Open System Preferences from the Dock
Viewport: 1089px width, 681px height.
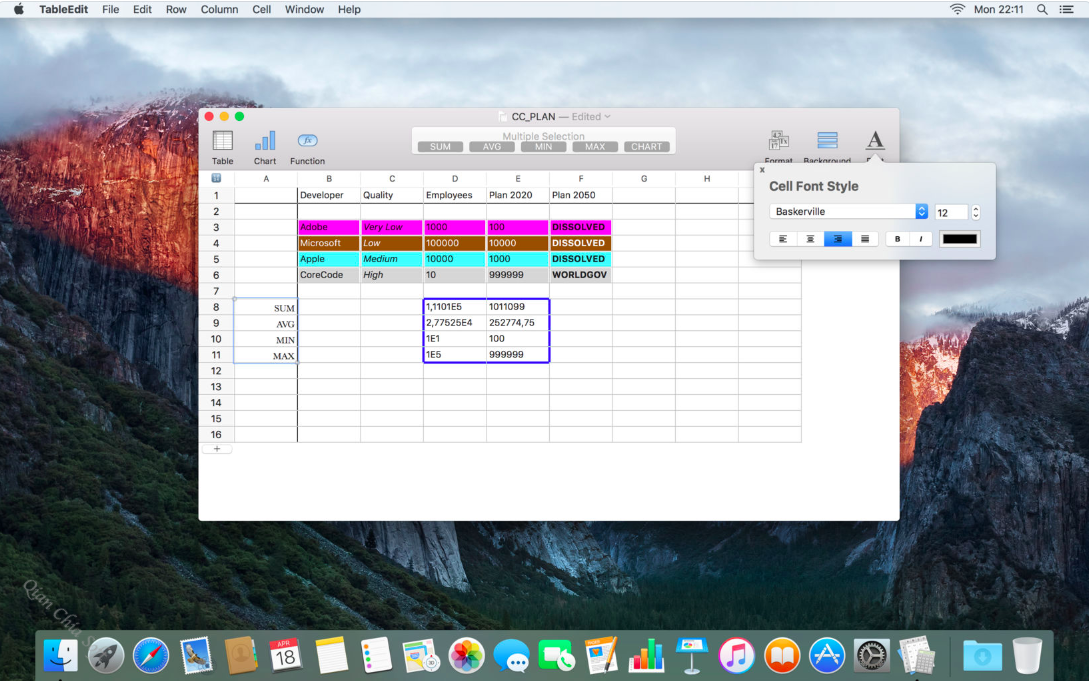[x=871, y=655]
